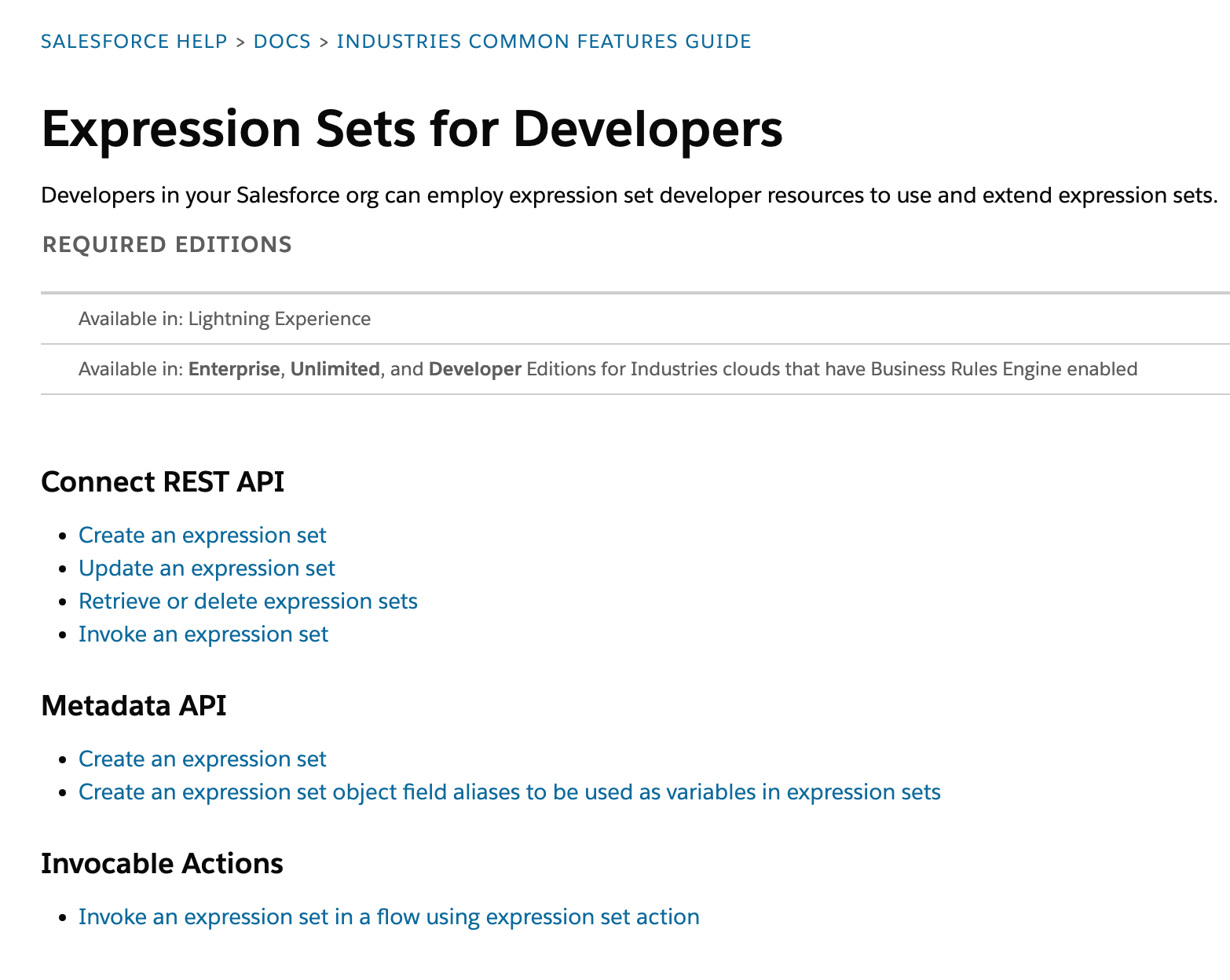The height and width of the screenshot is (980, 1230).
Task: Open Invoke an expression set in a flow link
Action: click(388, 916)
